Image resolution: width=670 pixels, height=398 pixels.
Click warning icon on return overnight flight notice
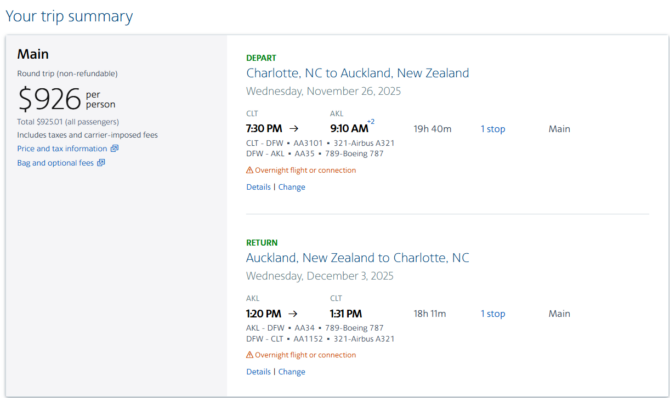(x=250, y=355)
